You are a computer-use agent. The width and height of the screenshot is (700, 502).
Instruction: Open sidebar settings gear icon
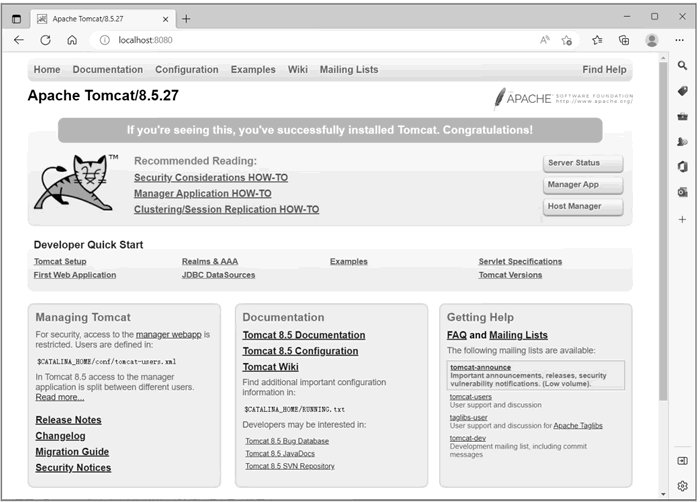682,486
